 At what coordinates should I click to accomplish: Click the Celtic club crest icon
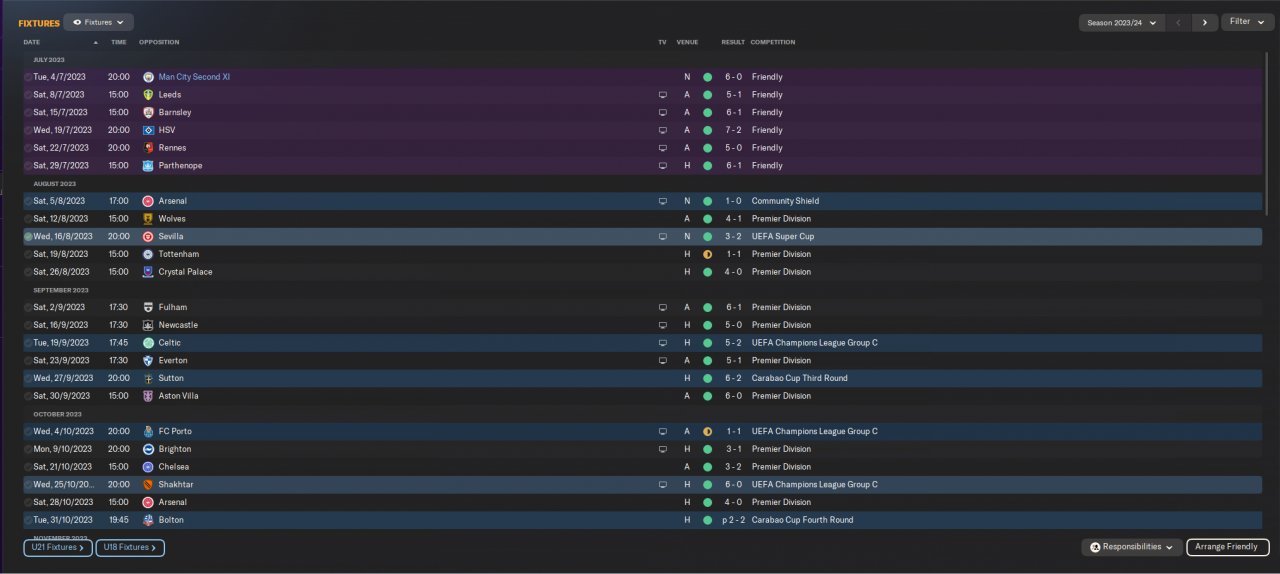click(x=148, y=343)
